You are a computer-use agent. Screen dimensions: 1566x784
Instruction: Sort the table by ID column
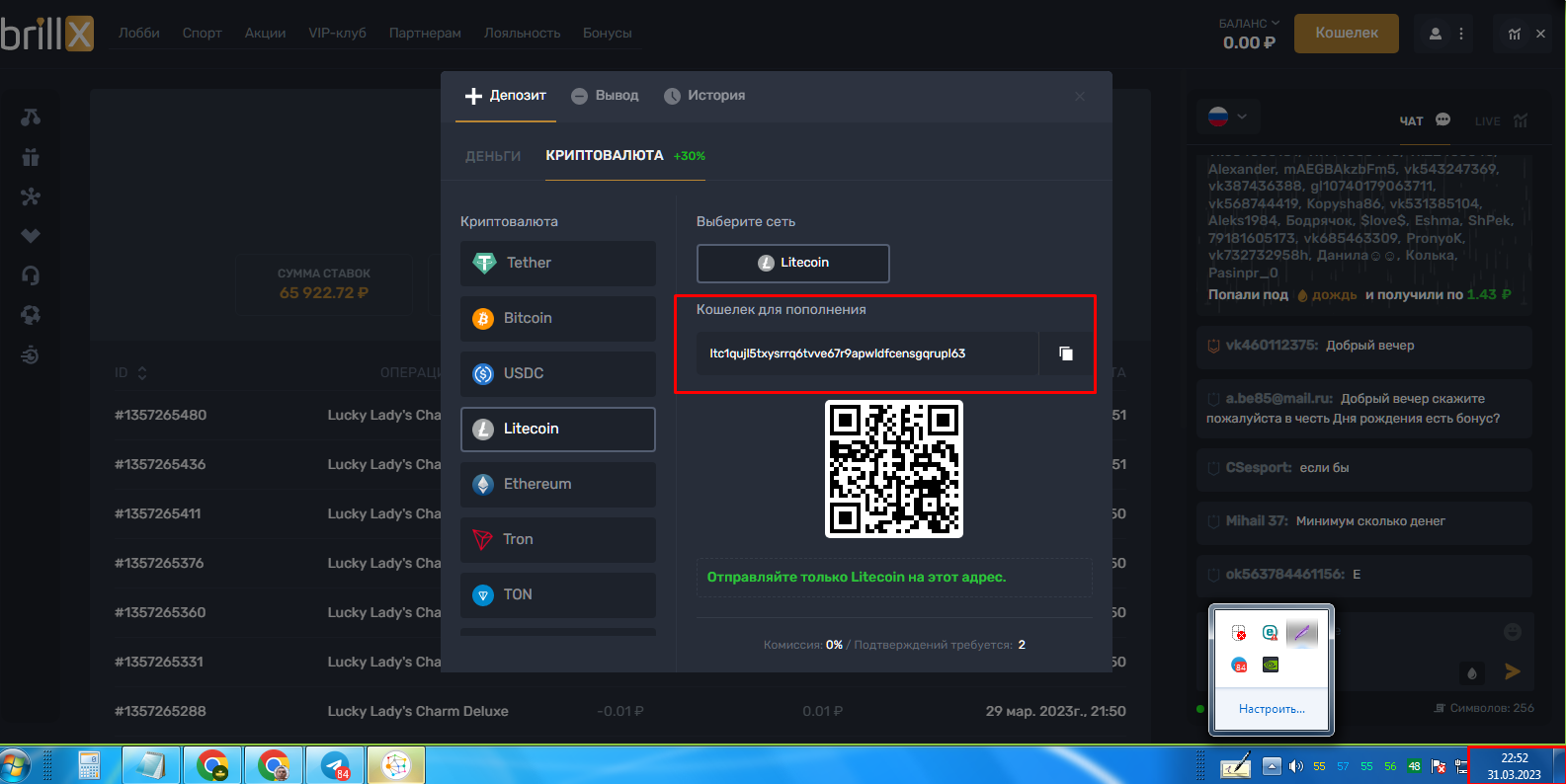[130, 372]
